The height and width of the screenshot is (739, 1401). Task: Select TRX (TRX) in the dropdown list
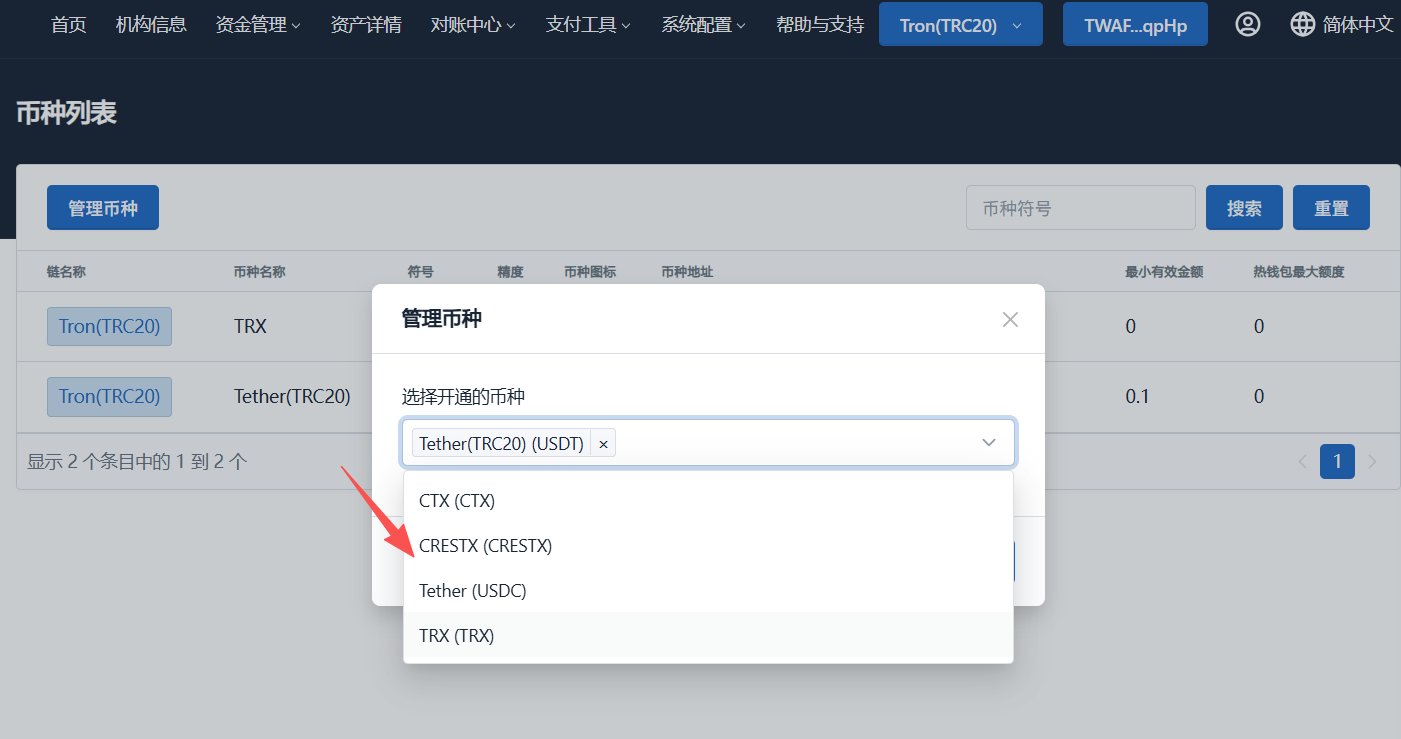(456, 635)
